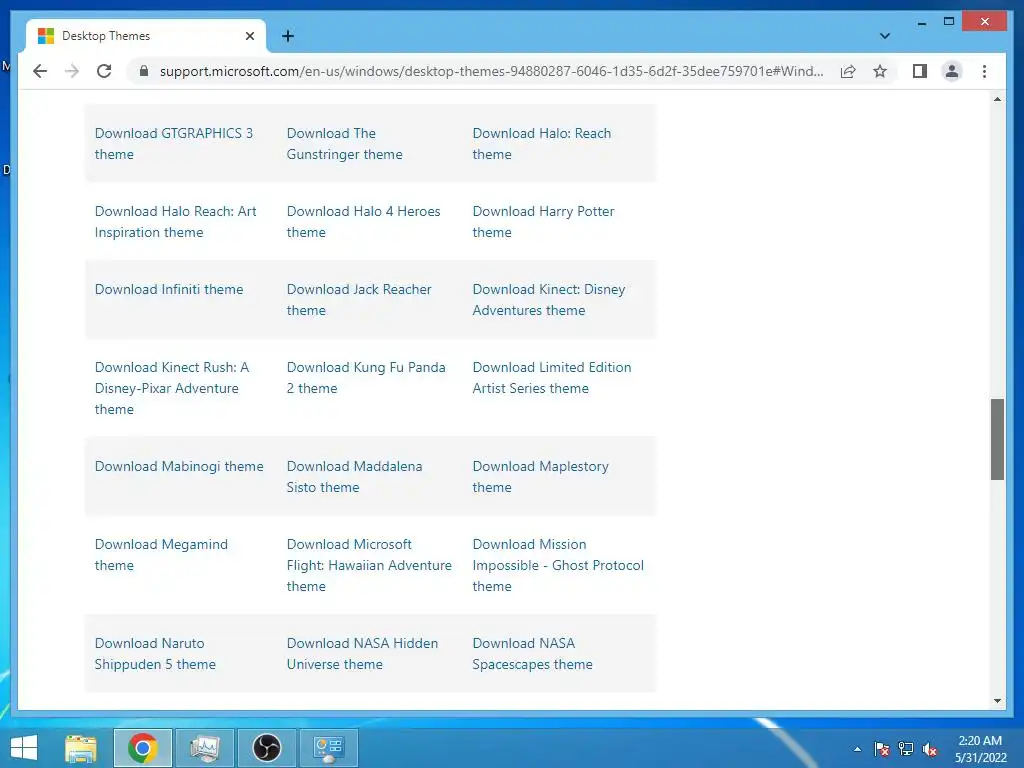
Task: Bookmark this page with the star
Action: tap(880, 71)
